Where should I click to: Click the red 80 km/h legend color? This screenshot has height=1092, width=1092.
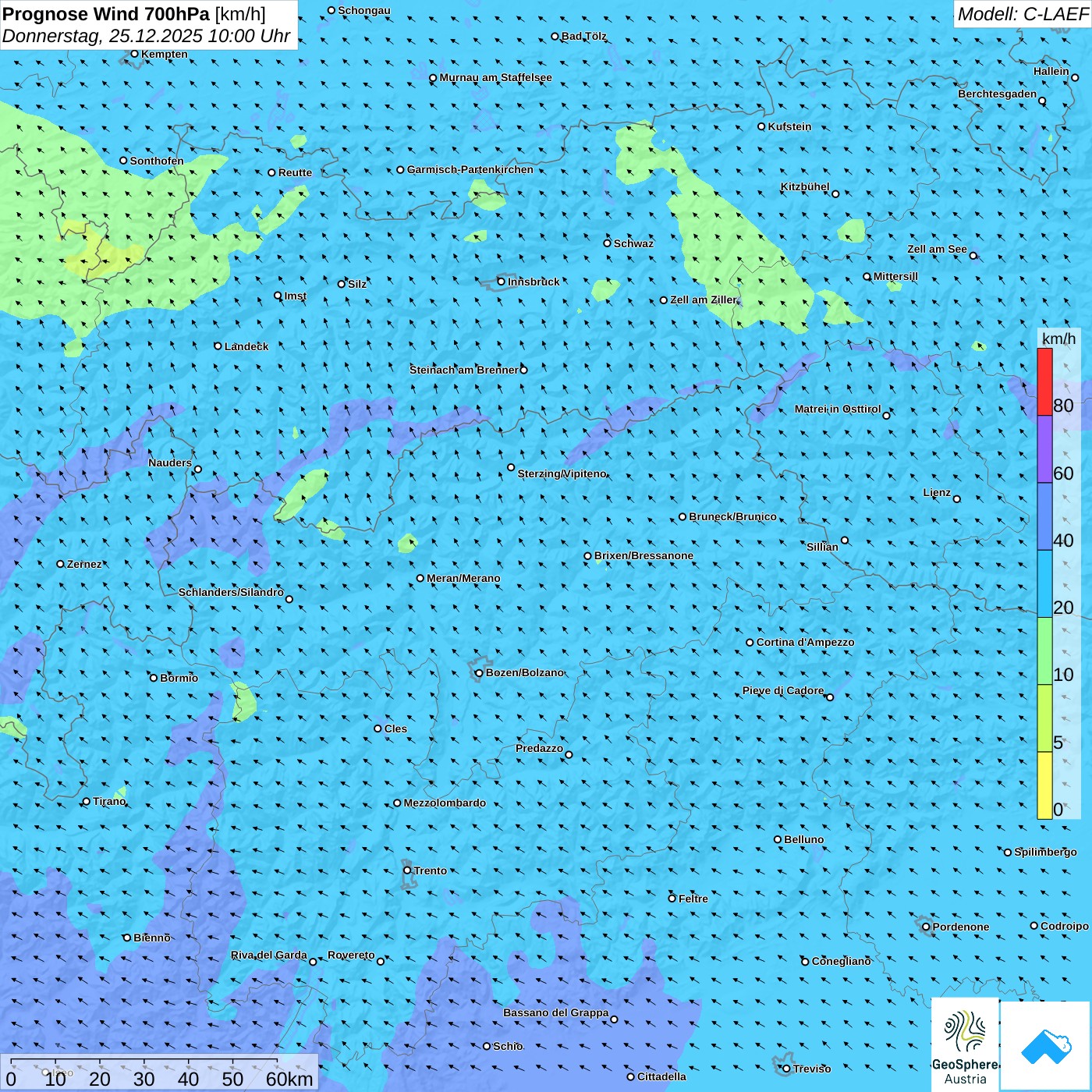pos(1044,381)
